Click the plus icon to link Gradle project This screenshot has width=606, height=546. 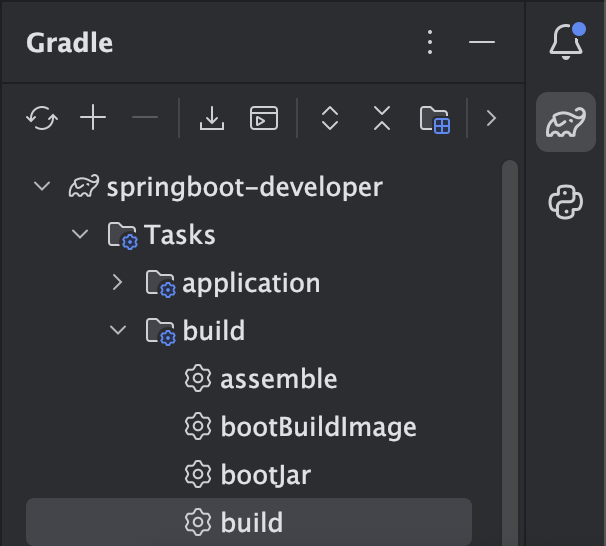(93, 117)
